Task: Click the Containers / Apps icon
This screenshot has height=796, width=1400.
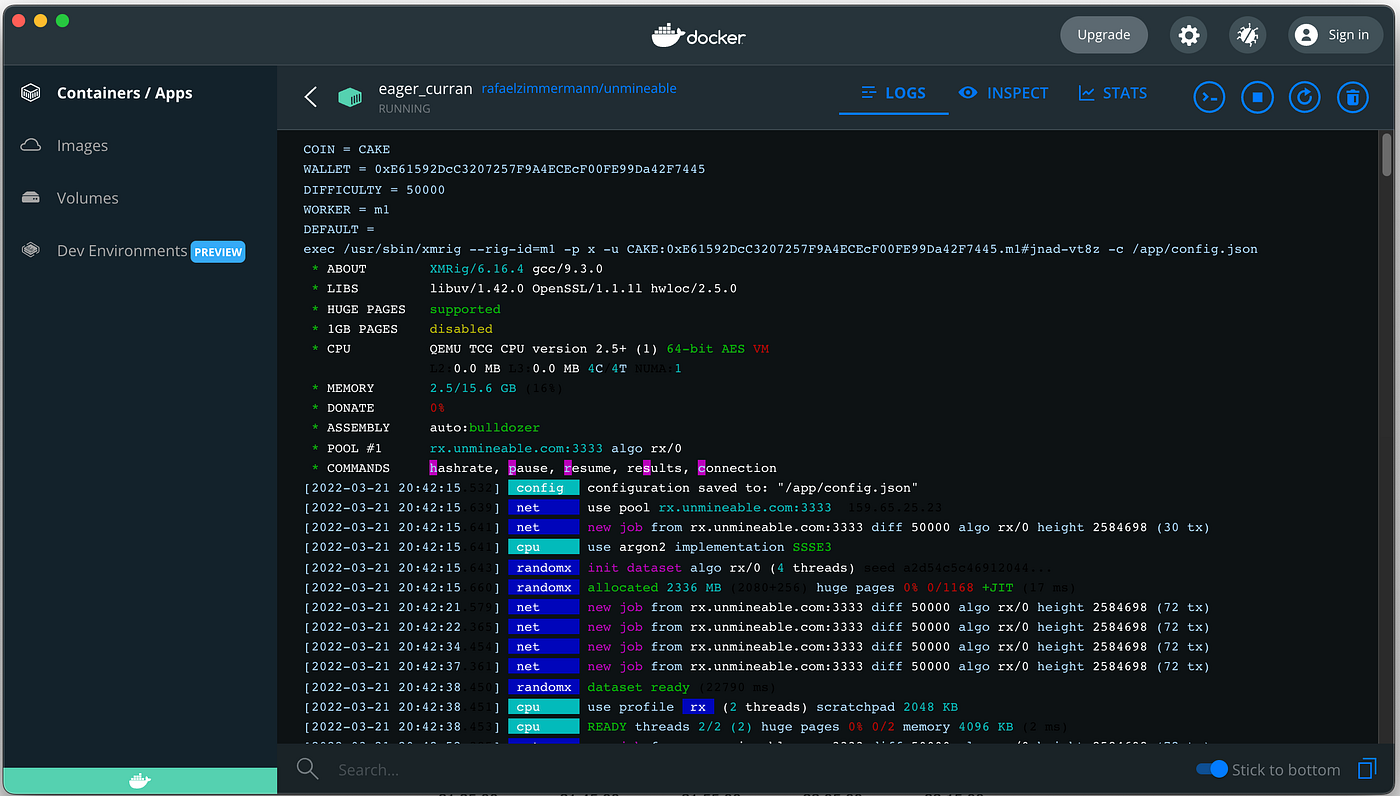Action: coord(31,93)
